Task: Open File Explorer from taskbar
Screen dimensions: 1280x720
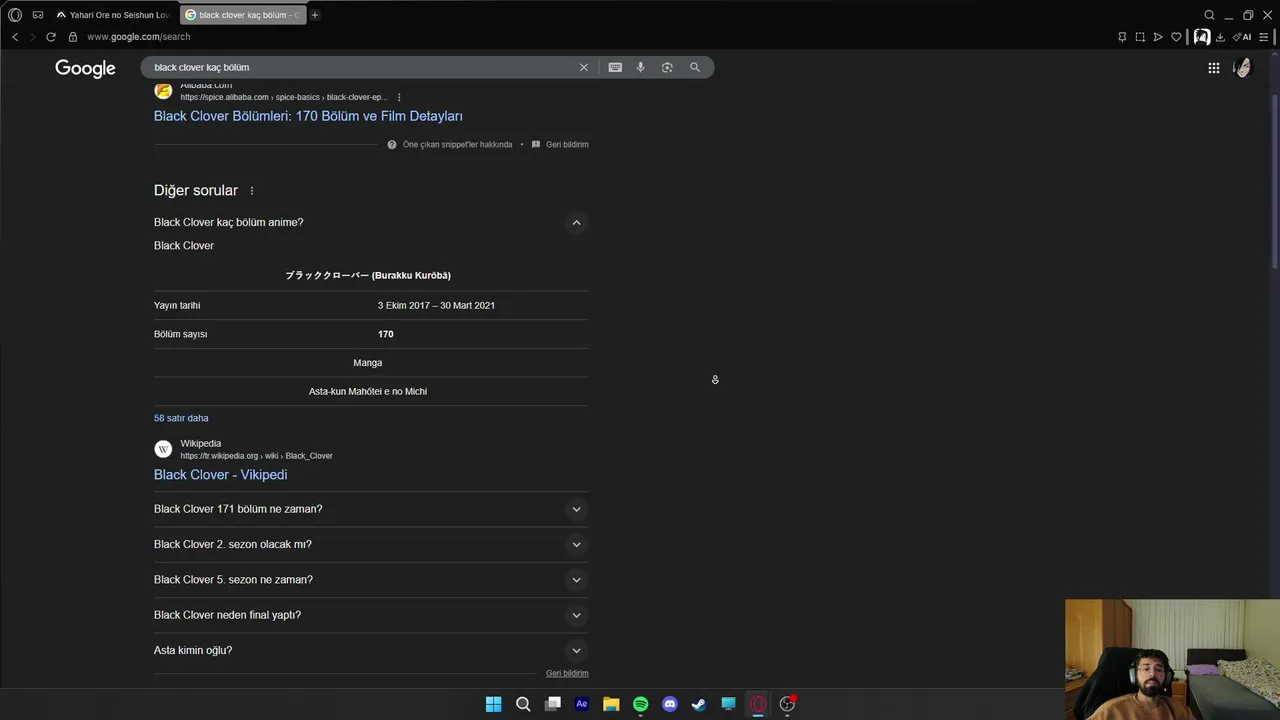Action: coord(611,704)
